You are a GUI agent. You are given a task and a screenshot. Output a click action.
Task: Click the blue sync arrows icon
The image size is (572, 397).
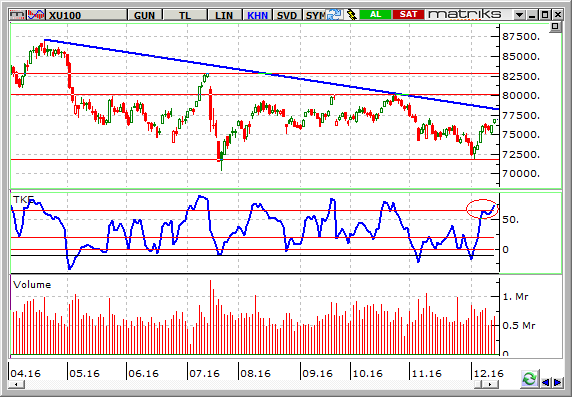[334, 15]
